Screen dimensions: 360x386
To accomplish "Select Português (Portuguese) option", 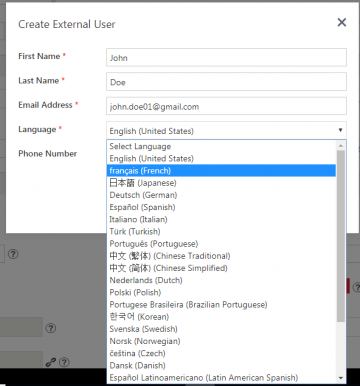I will 221,244.
